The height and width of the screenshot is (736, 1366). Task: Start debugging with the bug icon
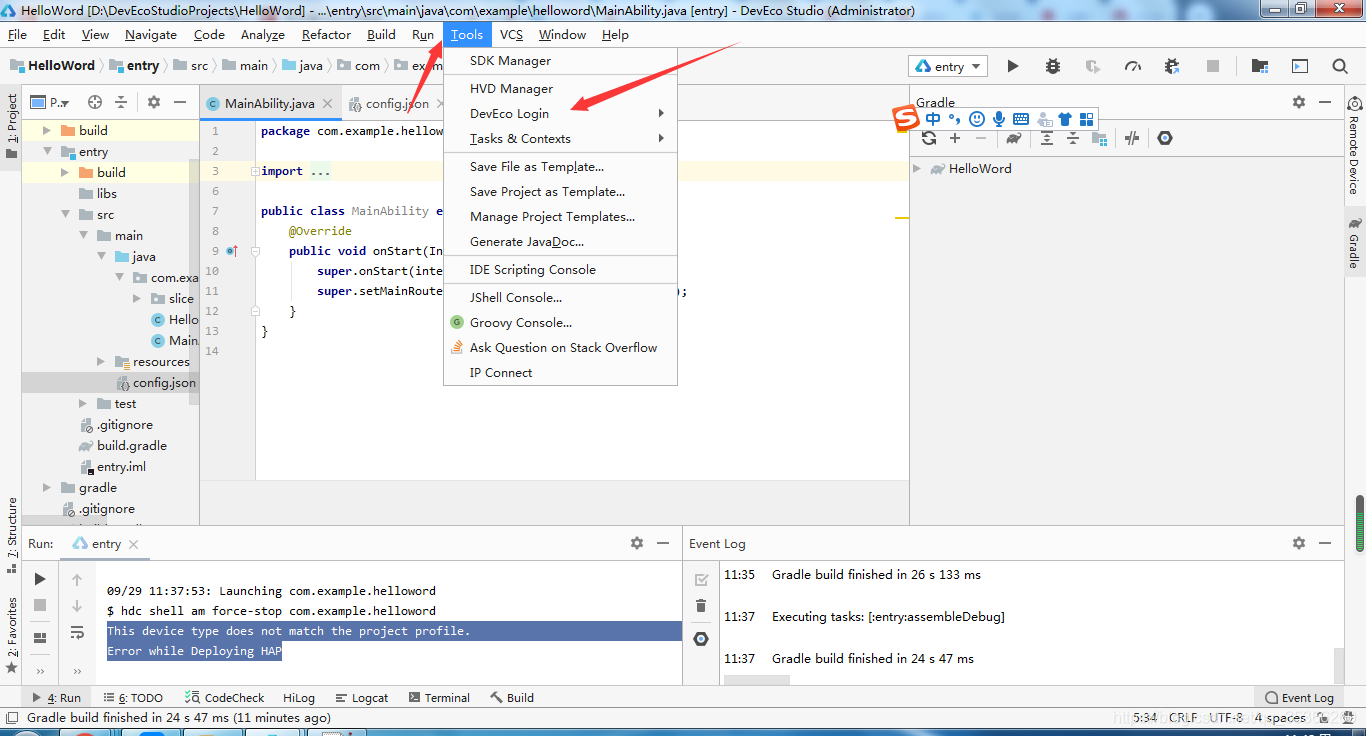(1053, 66)
